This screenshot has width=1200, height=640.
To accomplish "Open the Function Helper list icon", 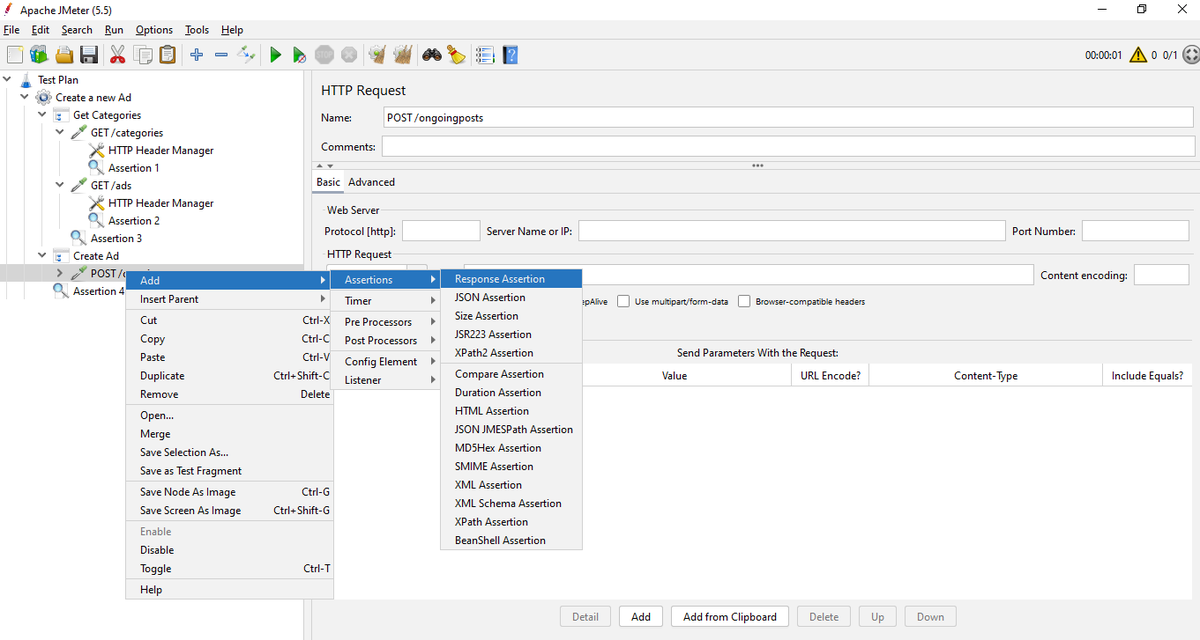I will (485, 55).
